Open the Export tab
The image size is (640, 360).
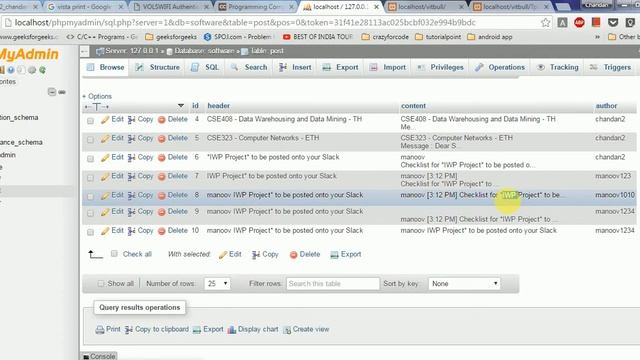pyautogui.click(x=340, y=67)
